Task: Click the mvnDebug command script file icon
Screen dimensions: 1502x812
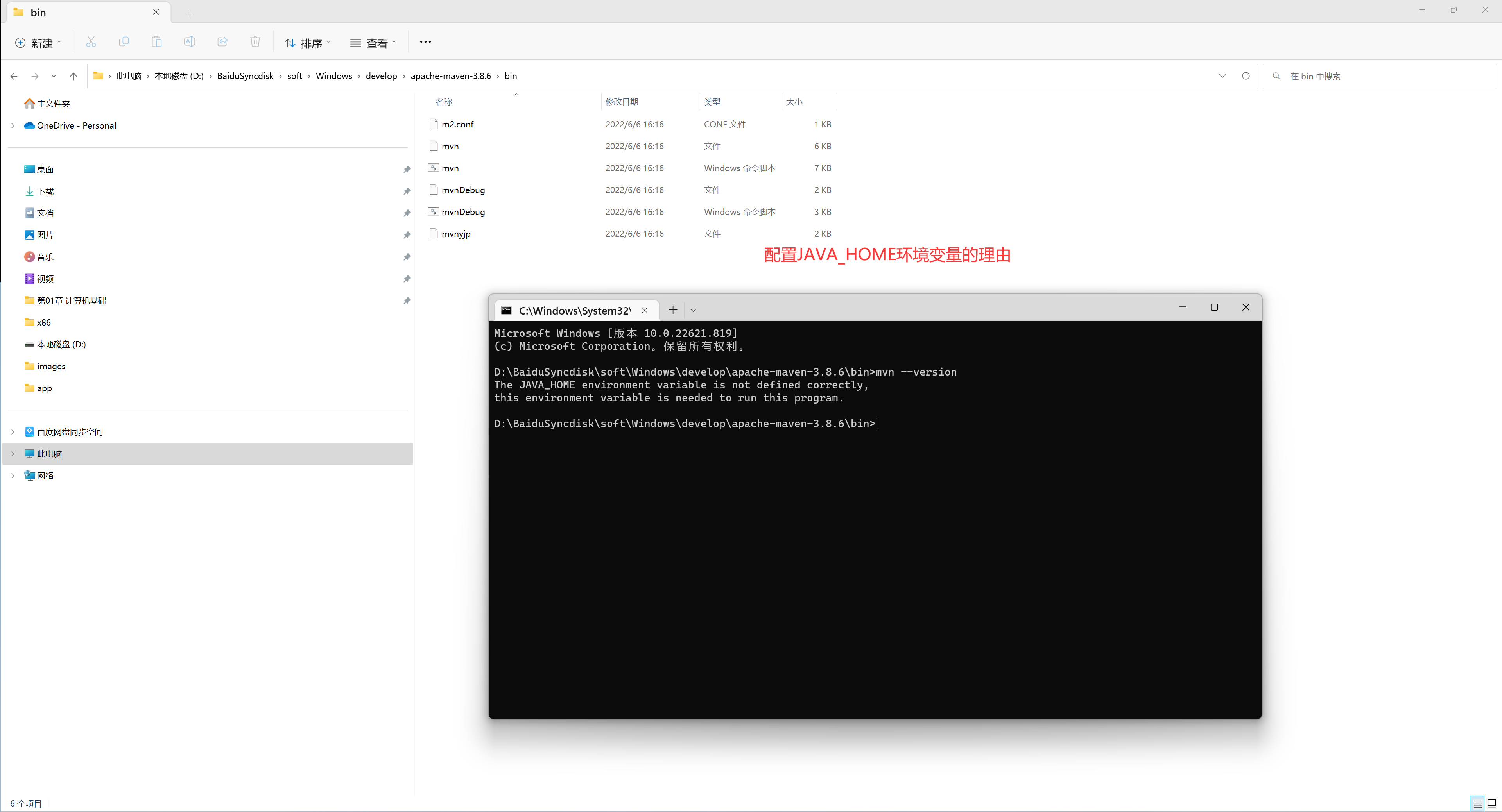Action: 433,212
